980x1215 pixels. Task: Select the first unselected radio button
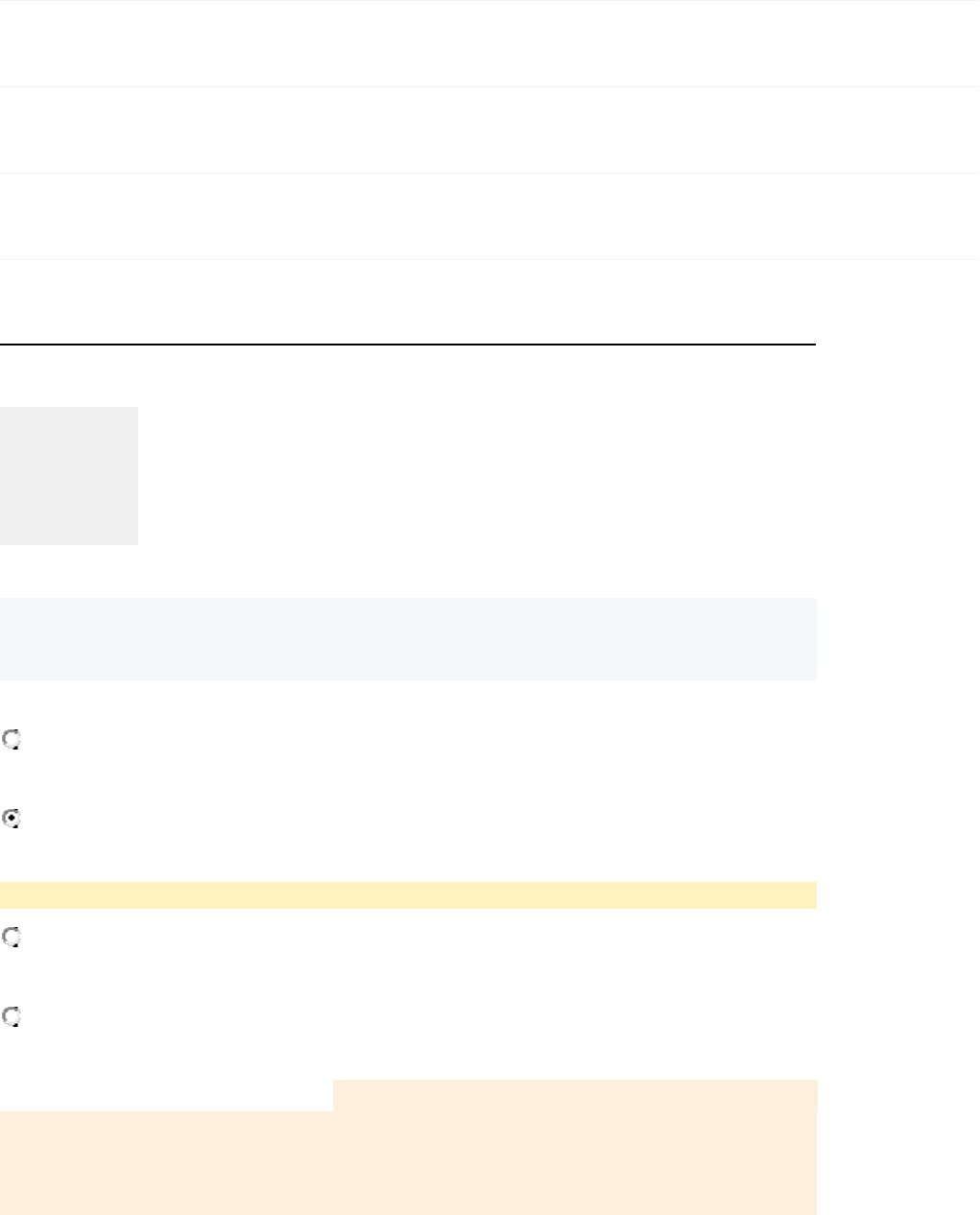tap(12, 740)
